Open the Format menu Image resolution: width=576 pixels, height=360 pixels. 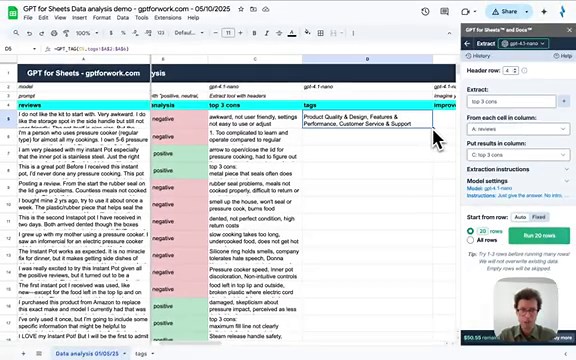pos(102,18)
